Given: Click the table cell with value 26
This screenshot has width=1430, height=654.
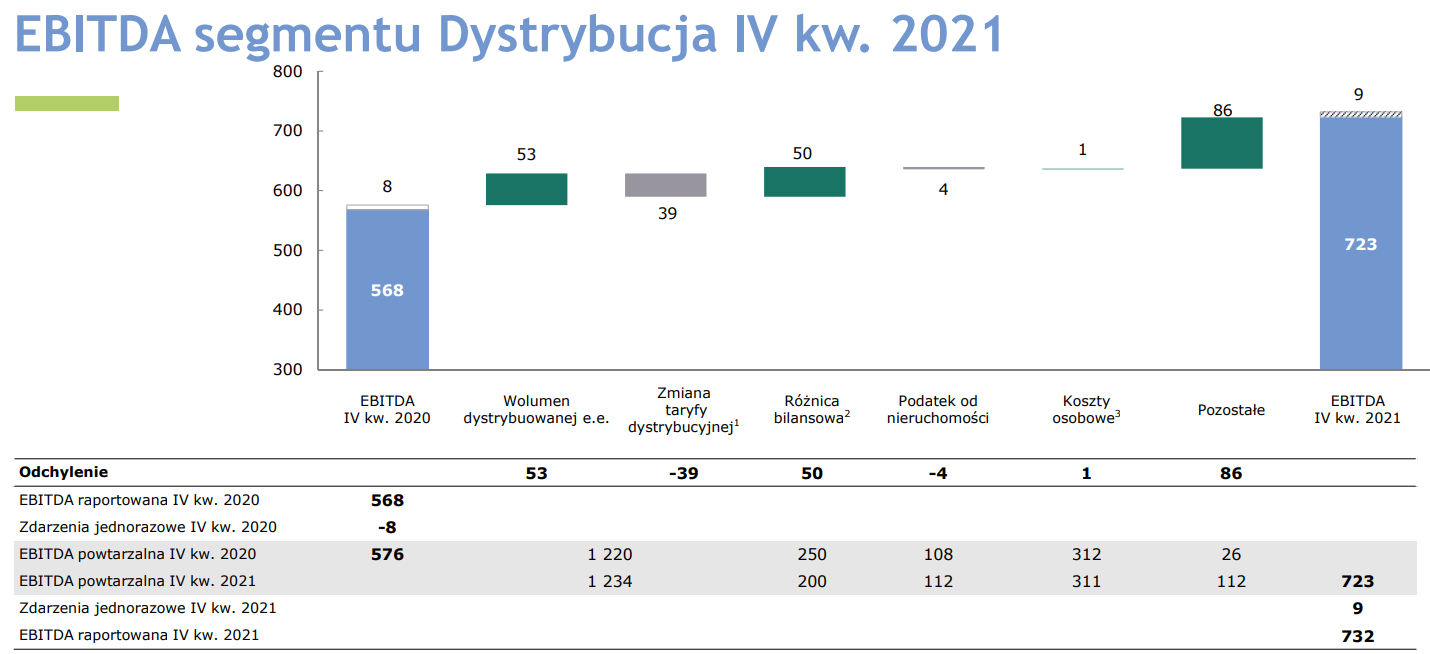Looking at the screenshot, I should coord(1231,554).
